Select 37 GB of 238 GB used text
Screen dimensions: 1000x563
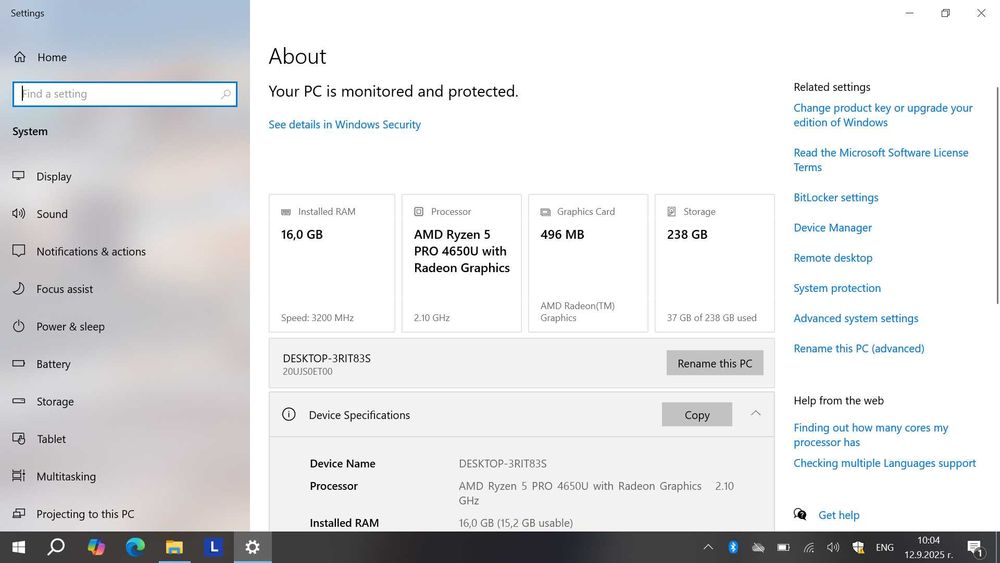(x=712, y=318)
